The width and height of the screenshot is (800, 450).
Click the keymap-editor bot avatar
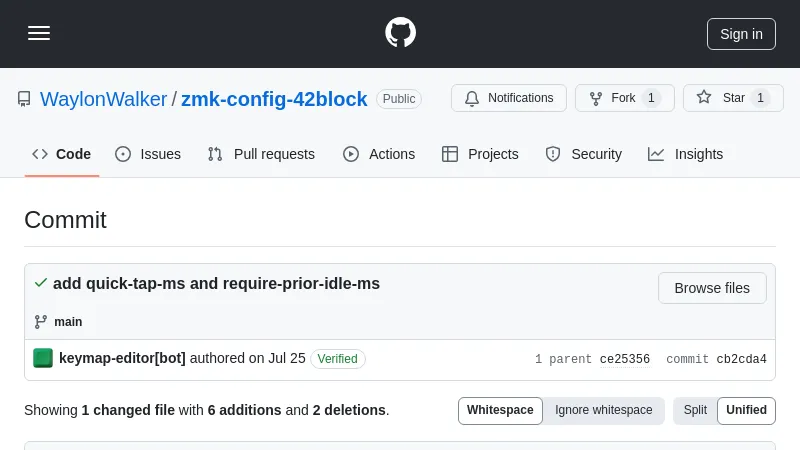(43, 358)
